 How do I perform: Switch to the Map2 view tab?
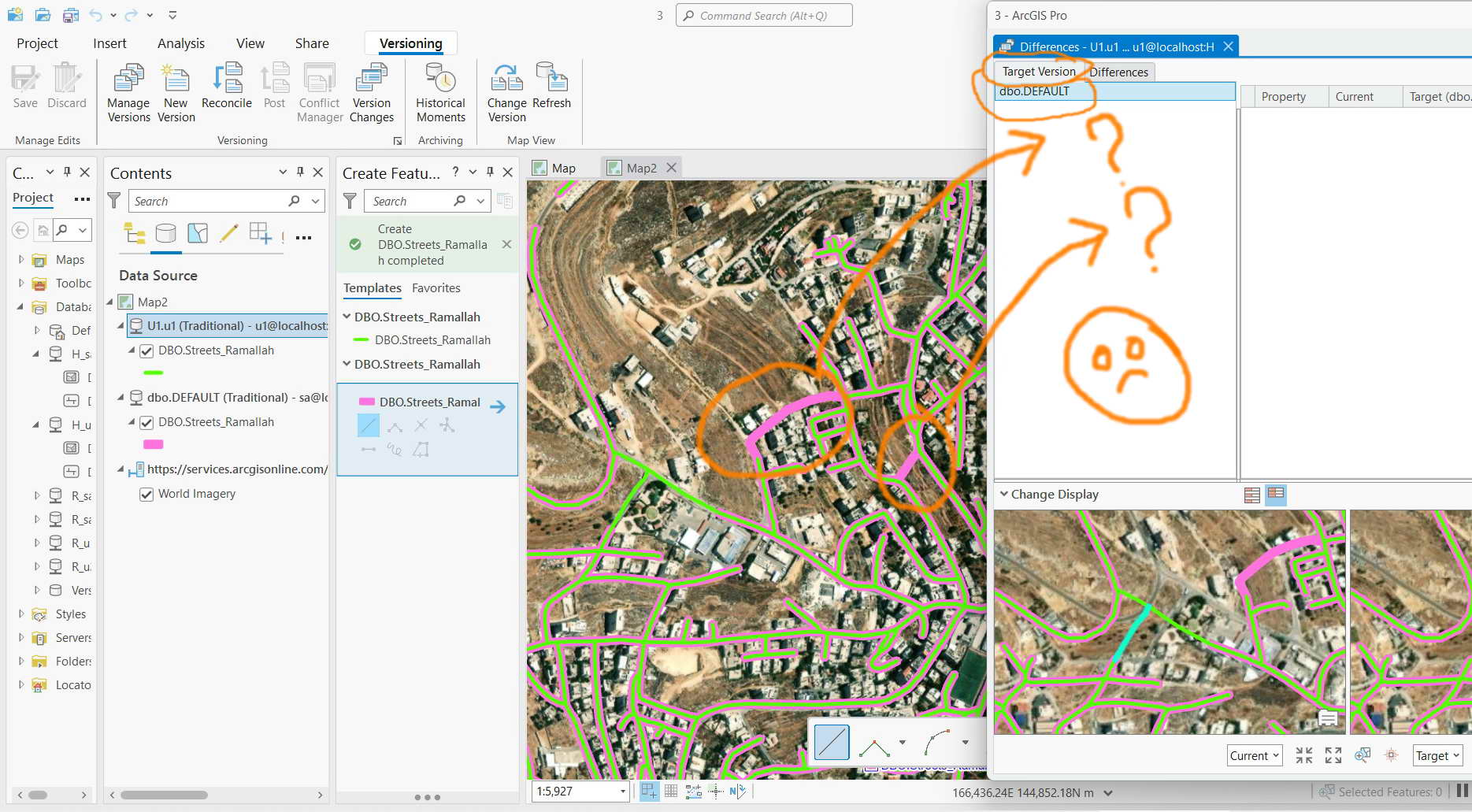[x=641, y=168]
